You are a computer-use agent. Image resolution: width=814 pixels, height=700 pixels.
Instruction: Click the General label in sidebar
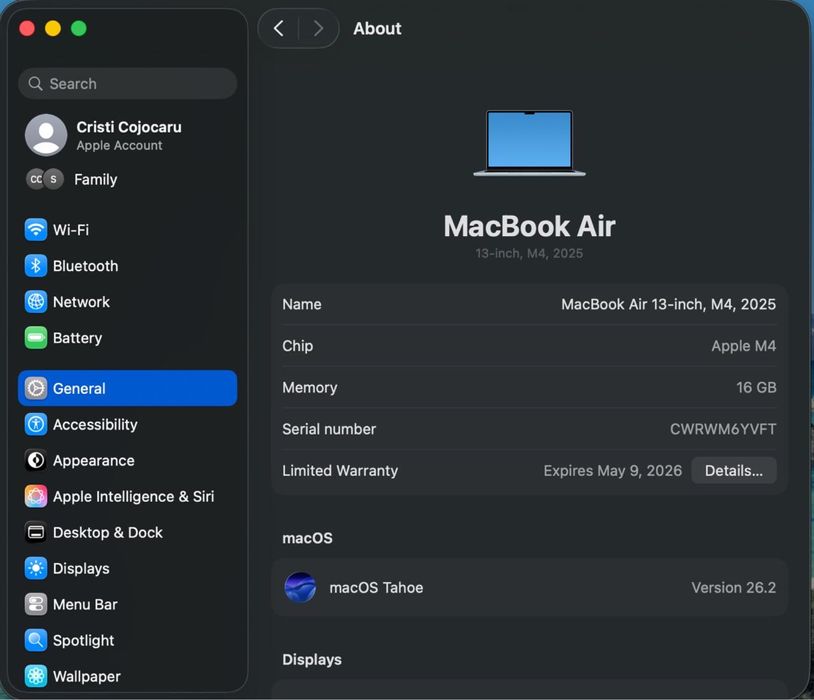[x=79, y=388]
